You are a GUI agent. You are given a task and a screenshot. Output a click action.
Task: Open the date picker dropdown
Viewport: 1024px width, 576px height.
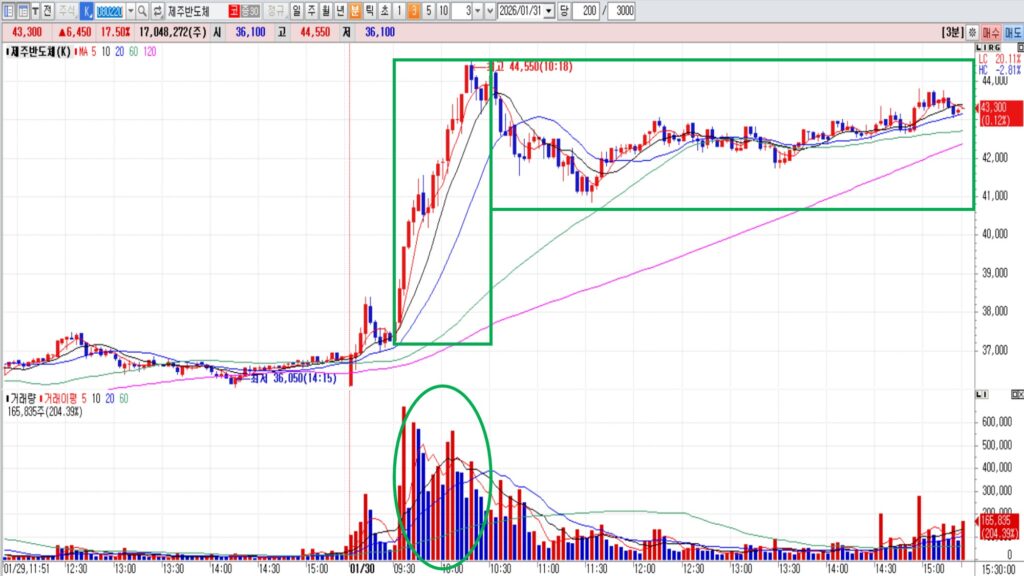[550, 10]
